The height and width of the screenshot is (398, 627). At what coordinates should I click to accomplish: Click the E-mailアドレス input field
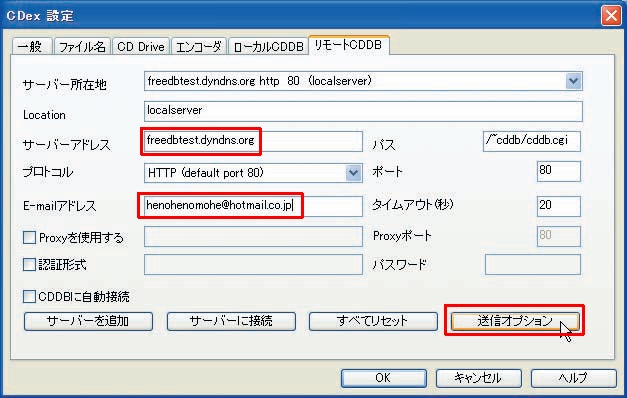[253, 206]
